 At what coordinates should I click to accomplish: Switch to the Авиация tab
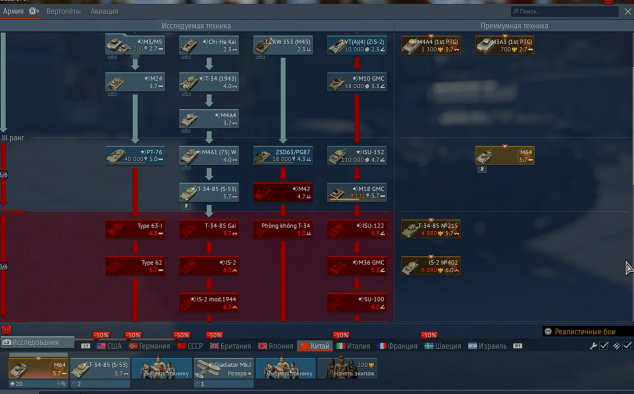tap(104, 11)
